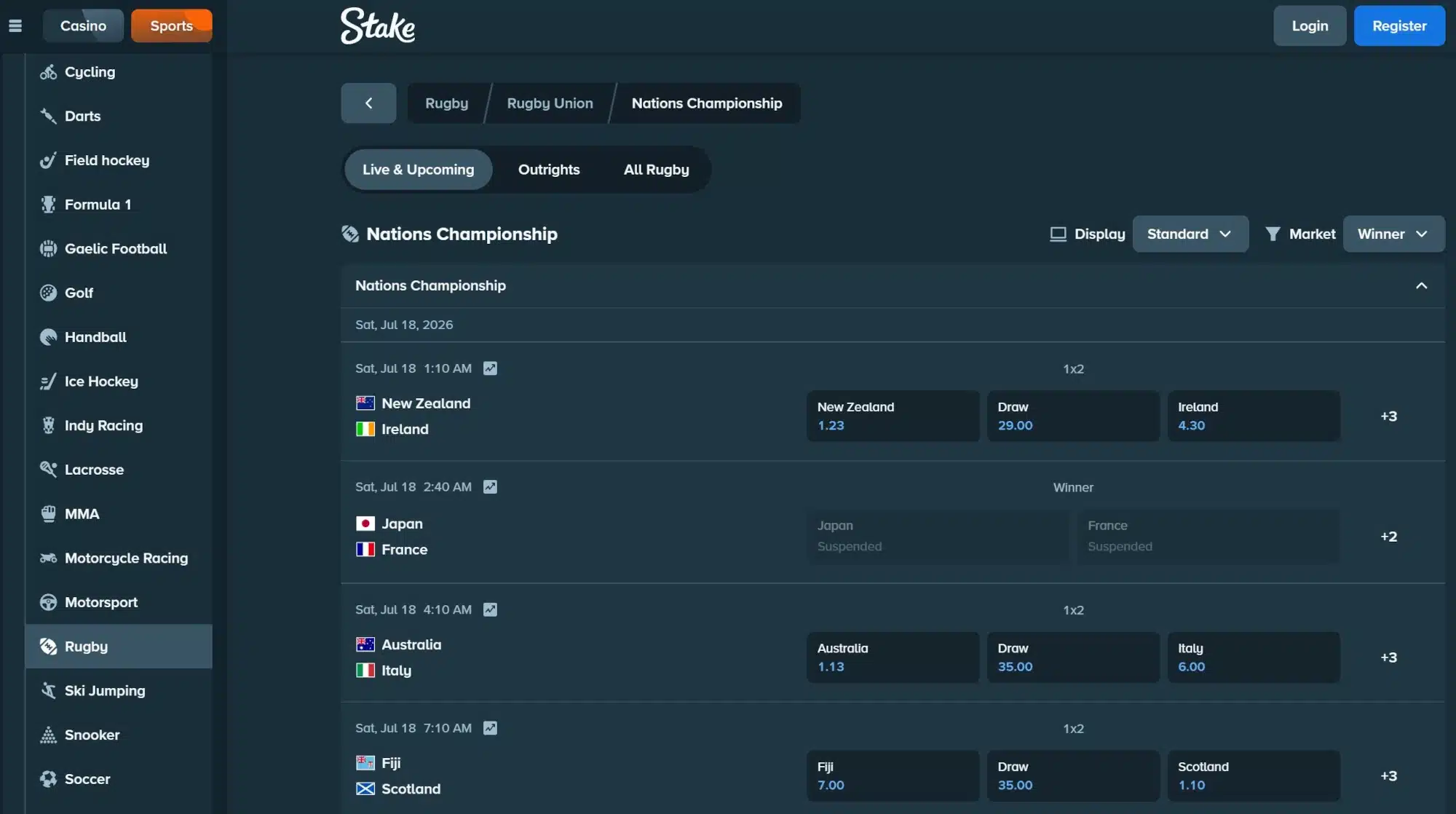Click the Darts sidebar icon
The image size is (1456, 814).
[48, 116]
